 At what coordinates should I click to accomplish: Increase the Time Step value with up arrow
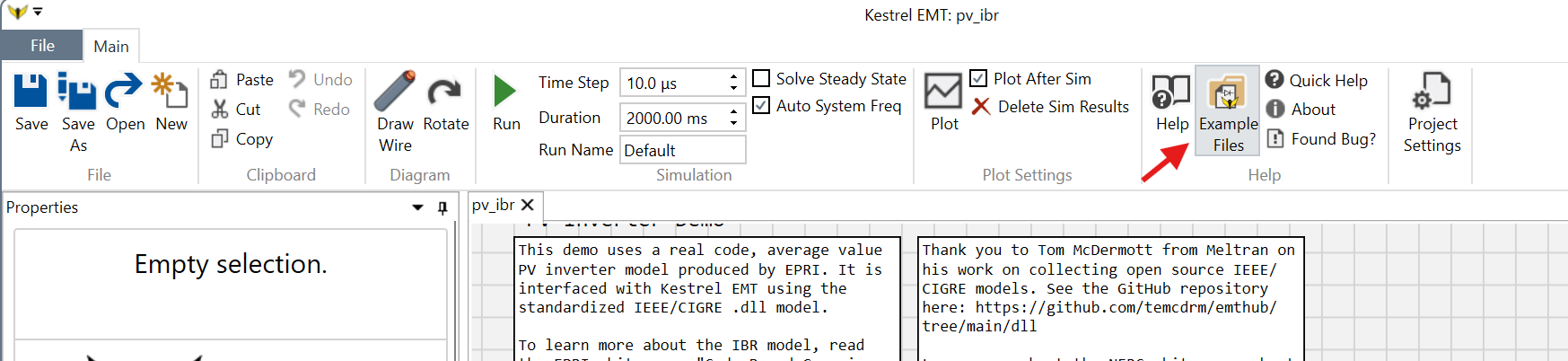[734, 76]
